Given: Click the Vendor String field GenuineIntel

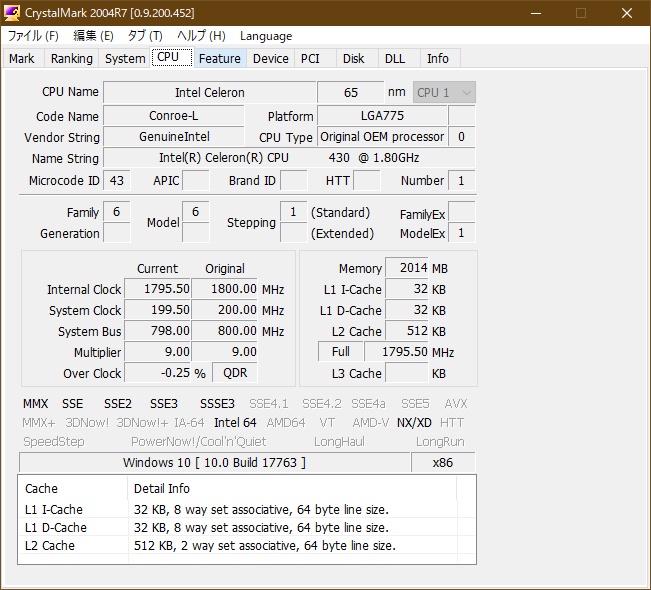Looking at the screenshot, I should click(x=174, y=137).
